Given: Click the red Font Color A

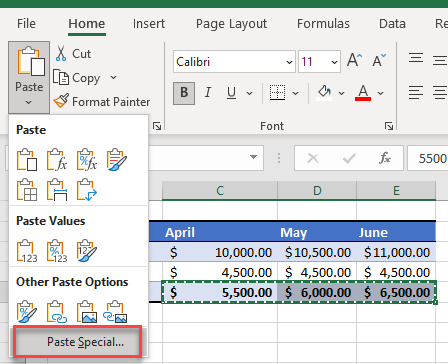Looking at the screenshot, I should pyautogui.click(x=363, y=93).
